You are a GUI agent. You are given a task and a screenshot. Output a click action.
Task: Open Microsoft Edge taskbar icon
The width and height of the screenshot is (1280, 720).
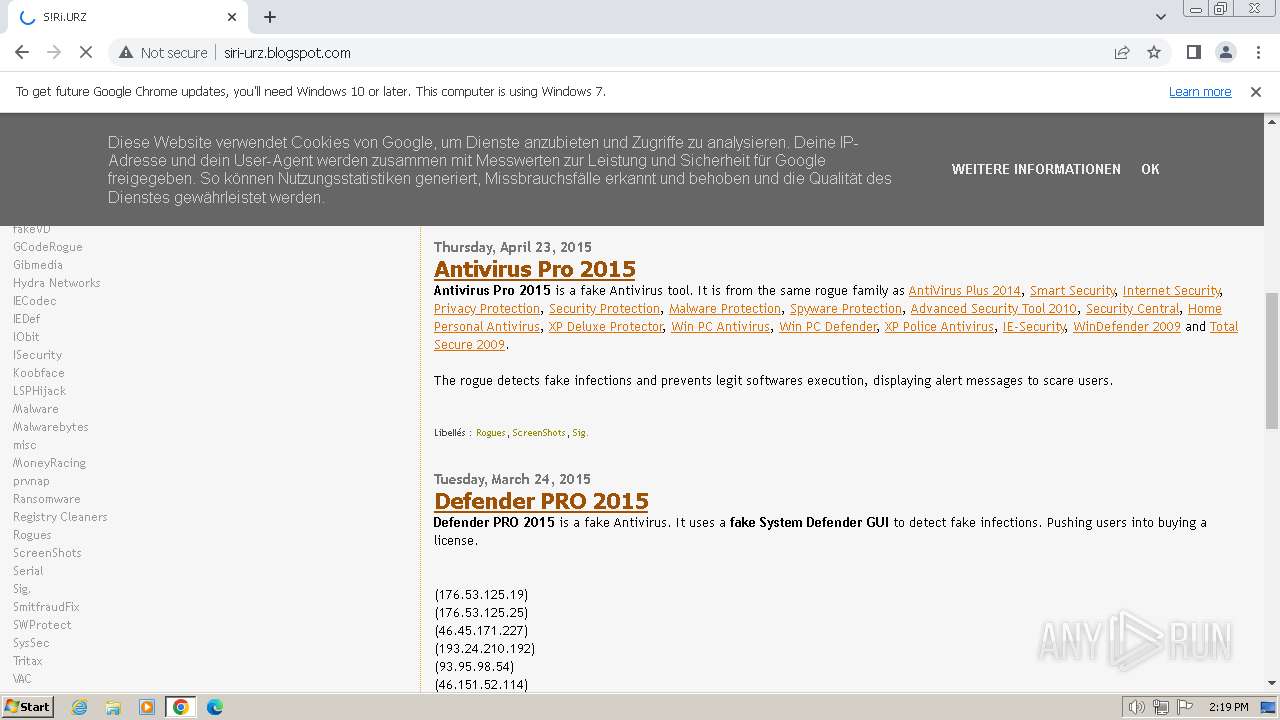(214, 706)
